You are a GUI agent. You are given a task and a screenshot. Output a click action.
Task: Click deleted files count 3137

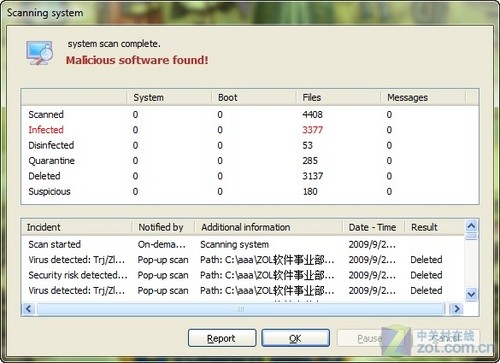click(x=313, y=176)
